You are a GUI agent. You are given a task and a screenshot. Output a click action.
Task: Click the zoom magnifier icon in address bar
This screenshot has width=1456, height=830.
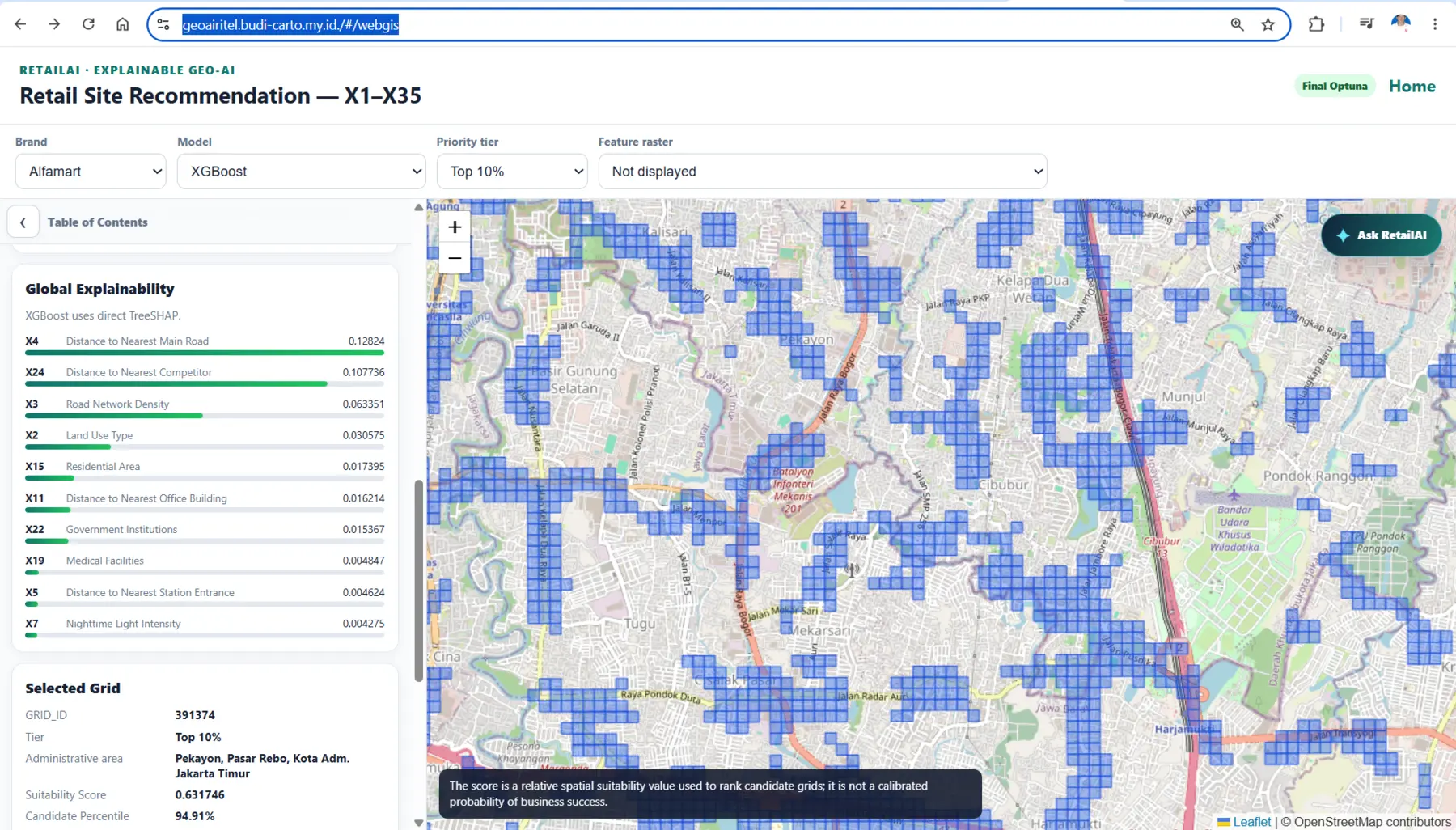(1237, 24)
